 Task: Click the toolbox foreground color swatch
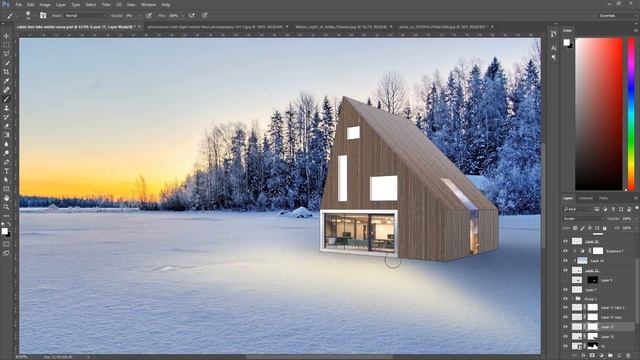[4, 231]
